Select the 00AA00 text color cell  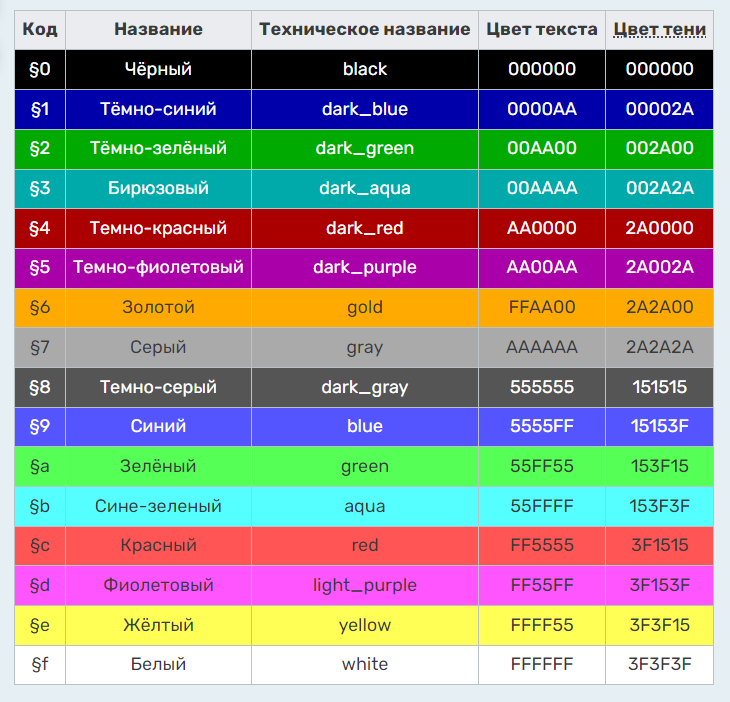point(542,149)
